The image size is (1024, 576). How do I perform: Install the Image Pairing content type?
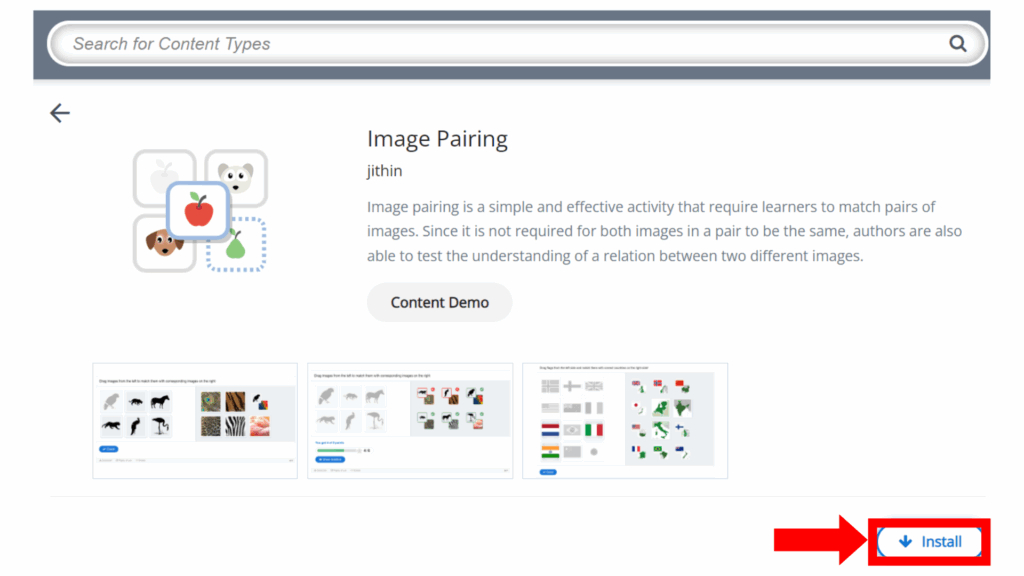click(929, 542)
